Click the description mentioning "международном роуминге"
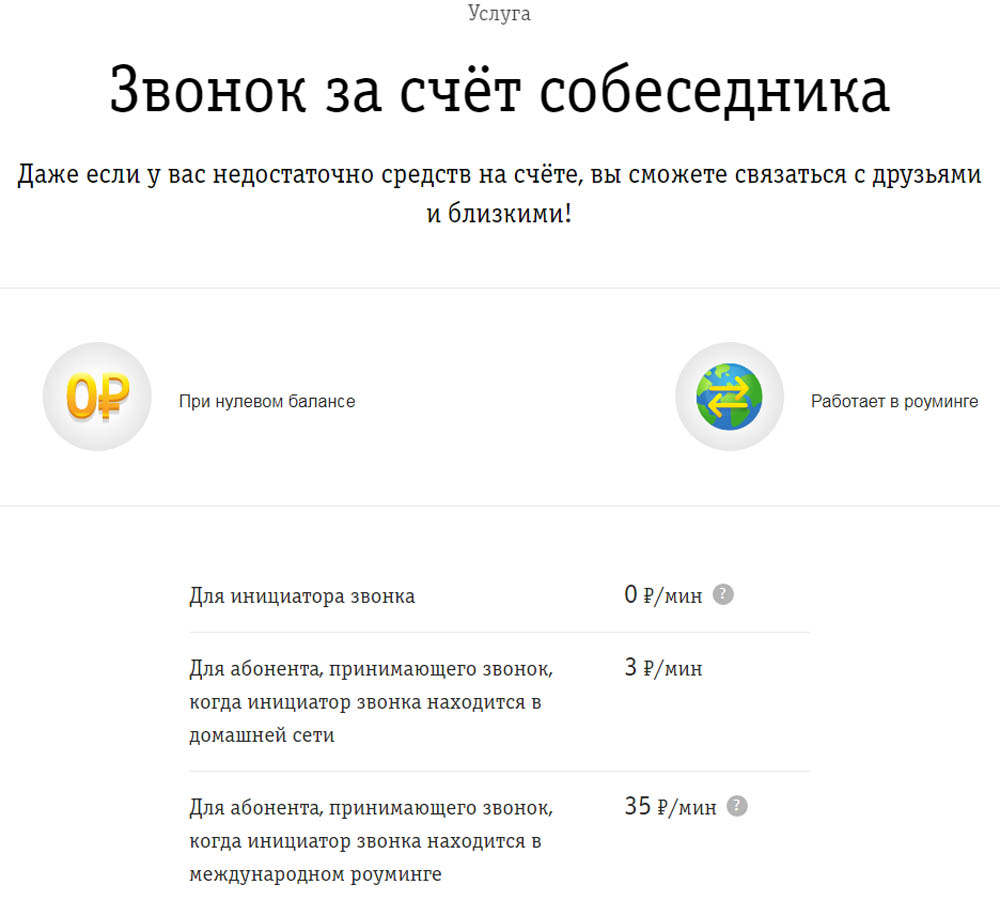 click(371, 841)
